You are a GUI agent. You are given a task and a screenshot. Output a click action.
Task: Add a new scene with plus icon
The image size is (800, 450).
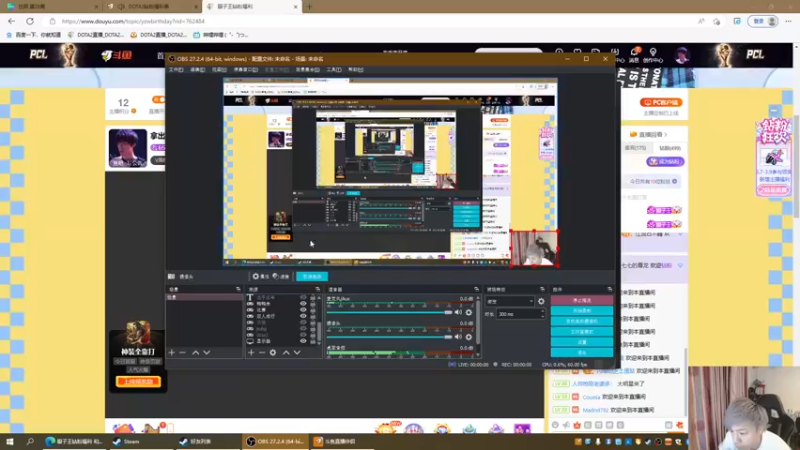171,353
